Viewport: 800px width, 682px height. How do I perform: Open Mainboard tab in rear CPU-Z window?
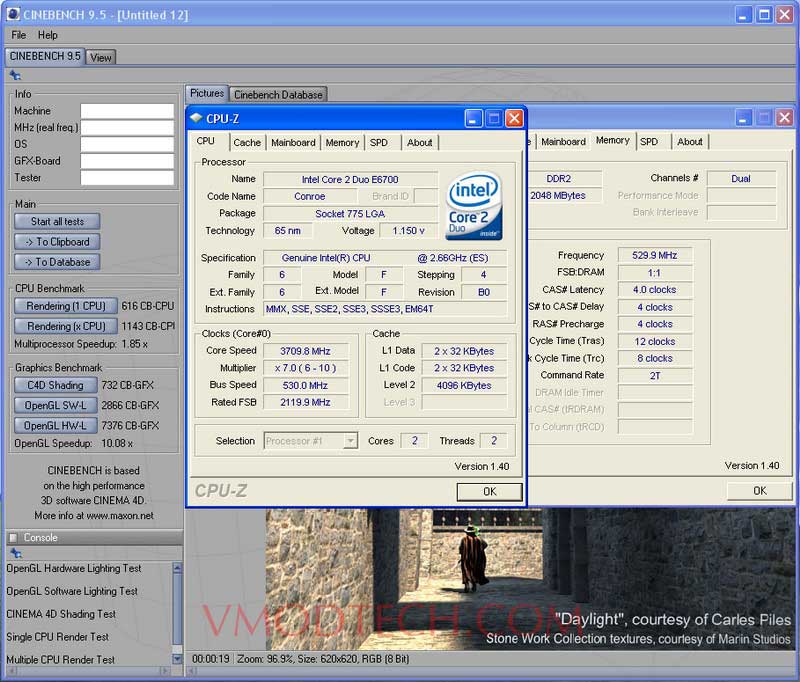pos(563,142)
